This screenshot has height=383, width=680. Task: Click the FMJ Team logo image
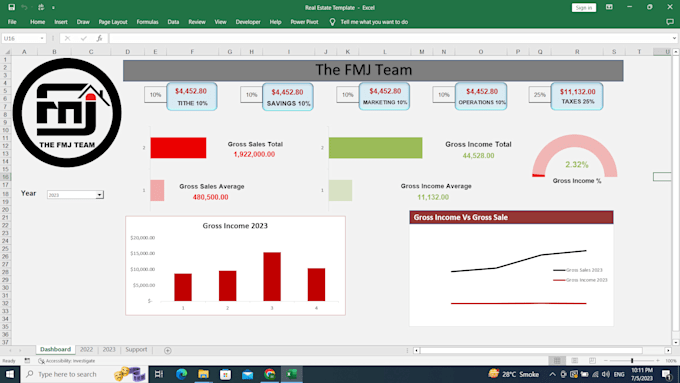(67, 113)
